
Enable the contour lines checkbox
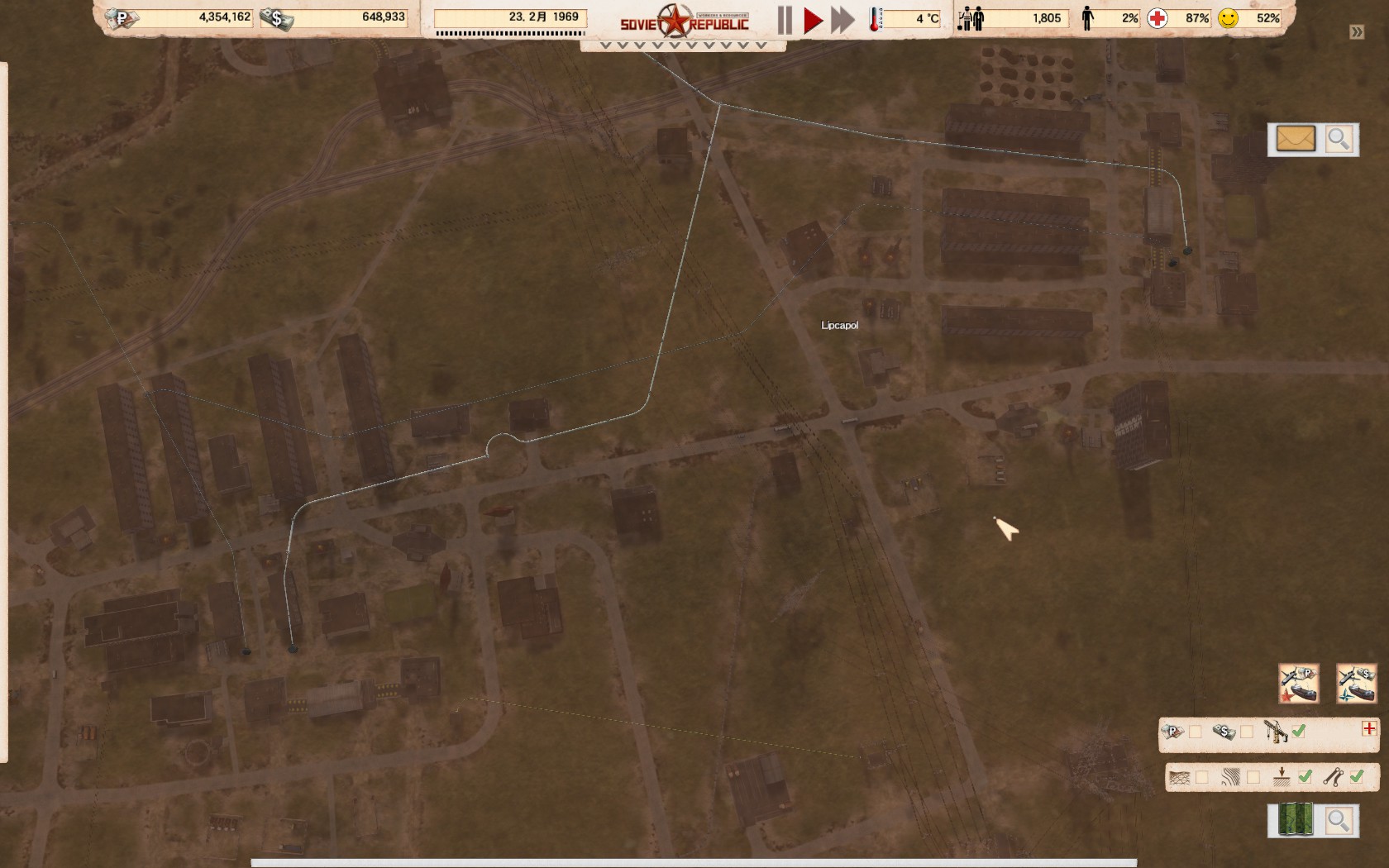click(x=1253, y=777)
